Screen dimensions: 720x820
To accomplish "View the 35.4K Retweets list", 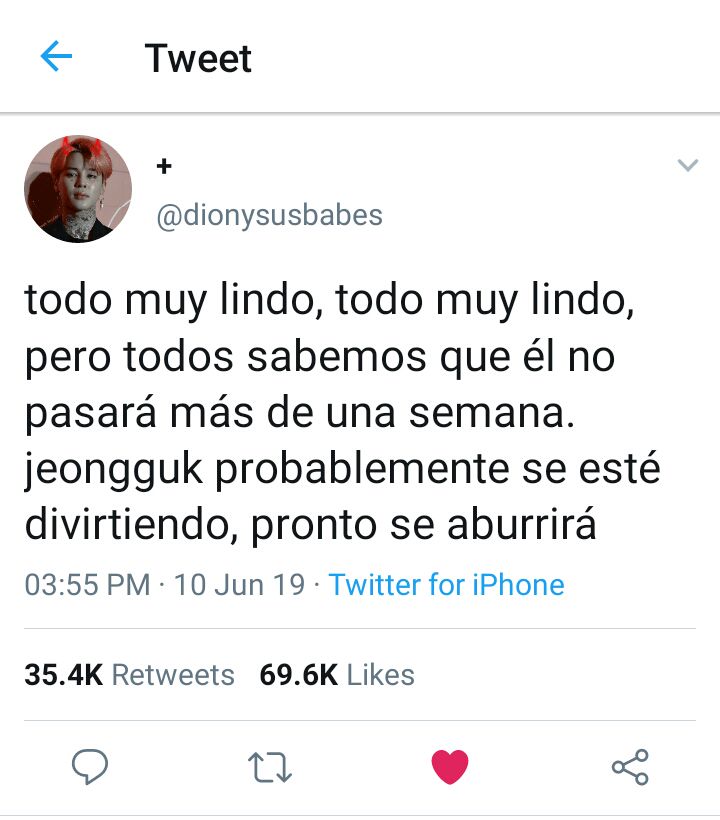I will (129, 675).
